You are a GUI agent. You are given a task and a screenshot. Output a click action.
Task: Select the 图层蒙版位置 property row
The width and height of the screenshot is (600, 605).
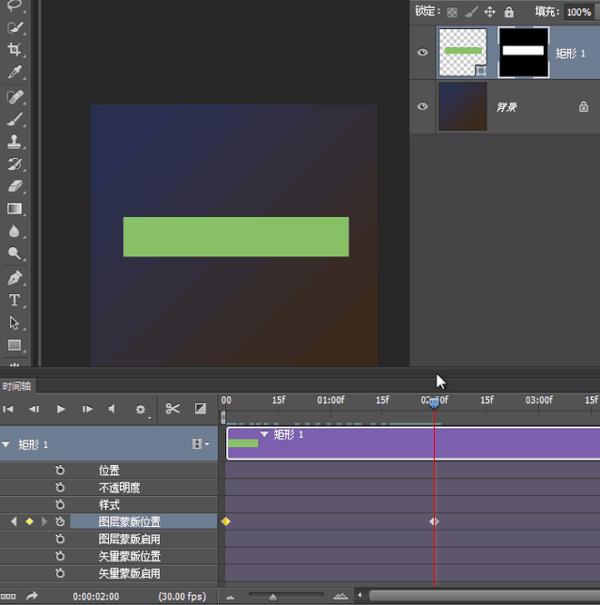pos(129,522)
